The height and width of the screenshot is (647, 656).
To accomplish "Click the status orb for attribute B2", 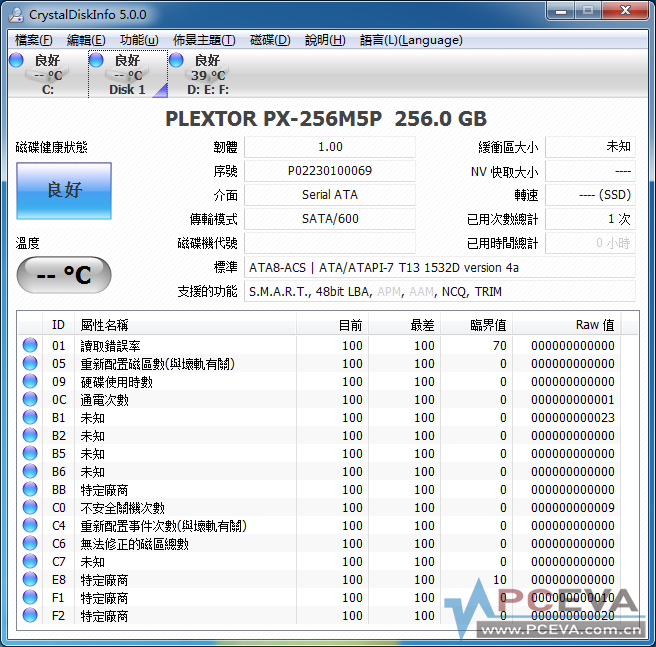I will (30, 435).
